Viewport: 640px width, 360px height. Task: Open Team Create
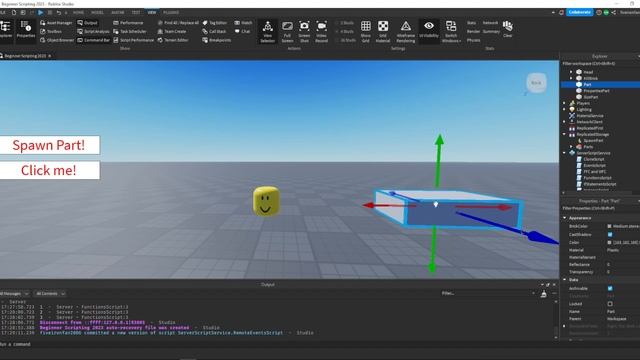click(x=172, y=31)
